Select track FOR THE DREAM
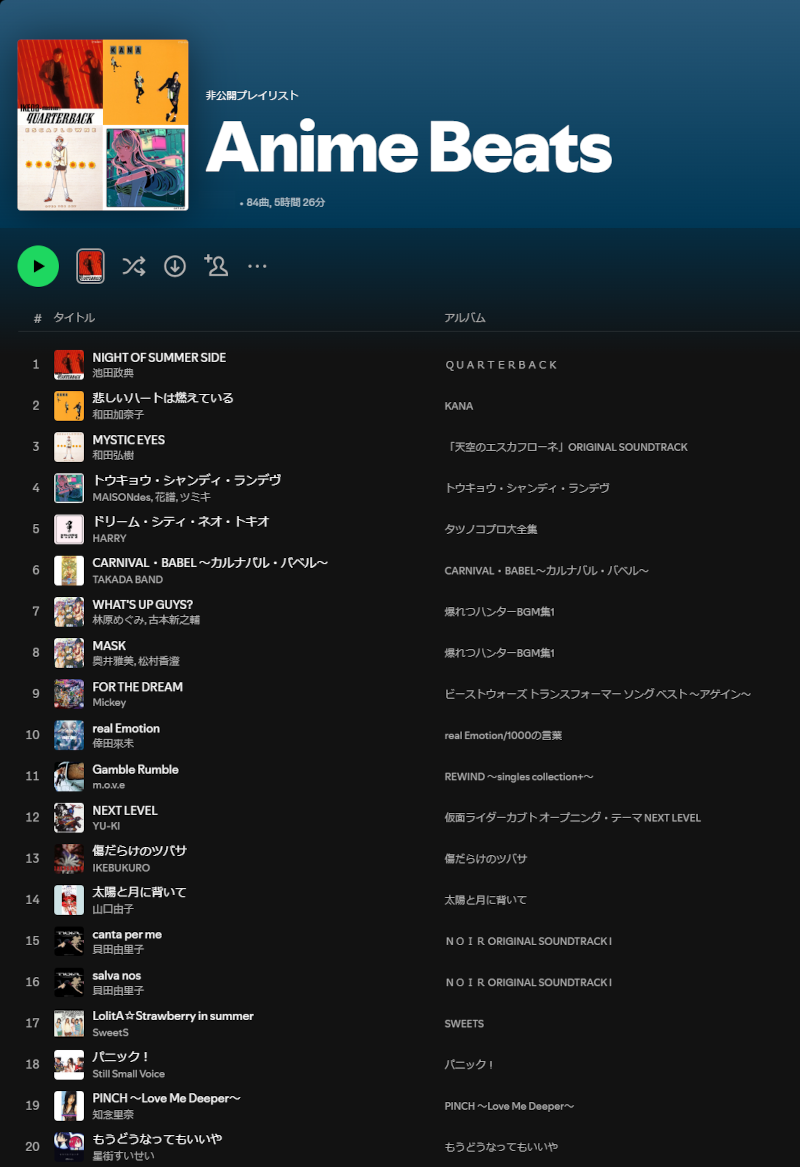800x1167 pixels. point(138,687)
